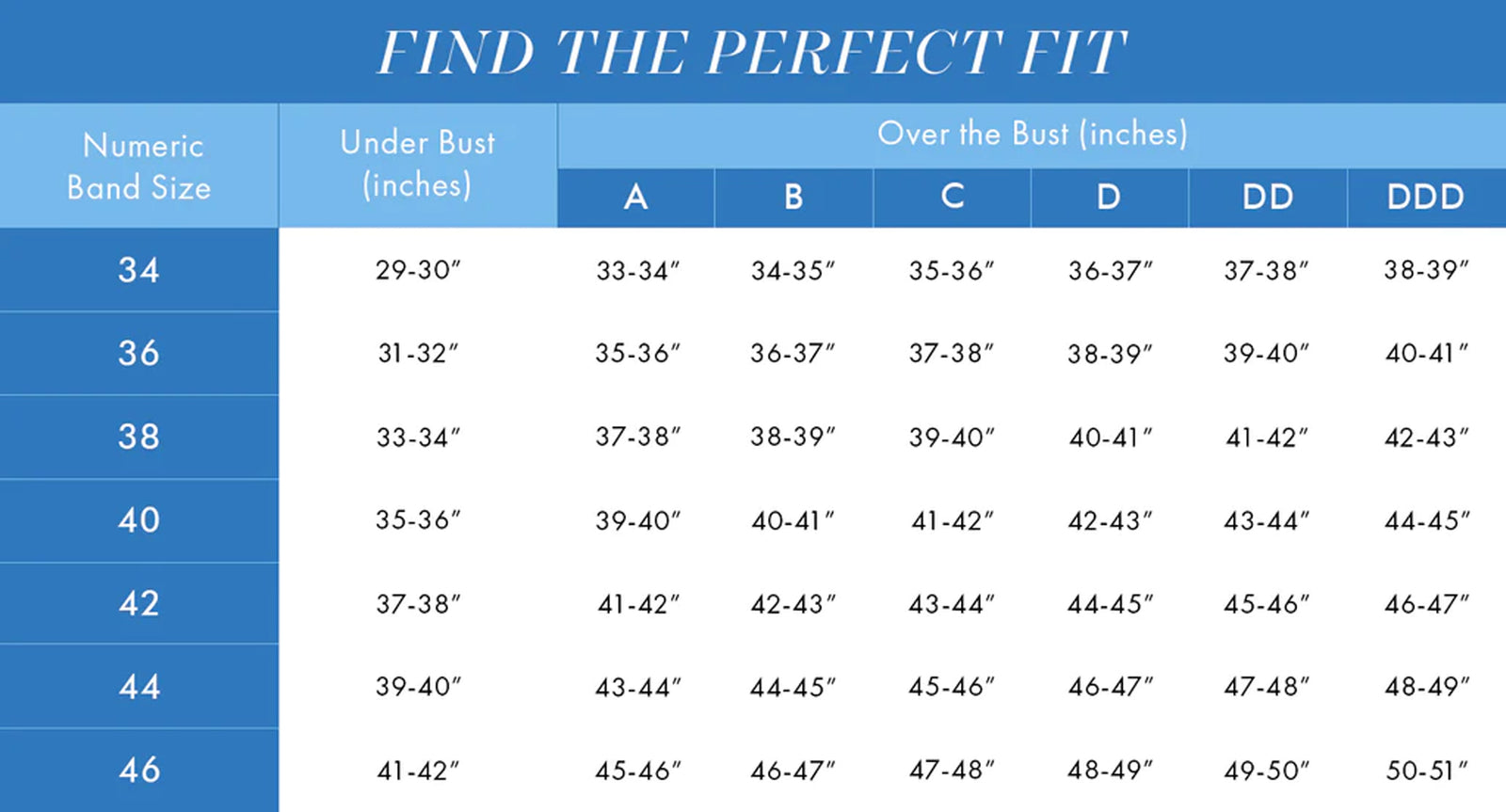
Task: Select band size 34 row
Action: pos(139,270)
